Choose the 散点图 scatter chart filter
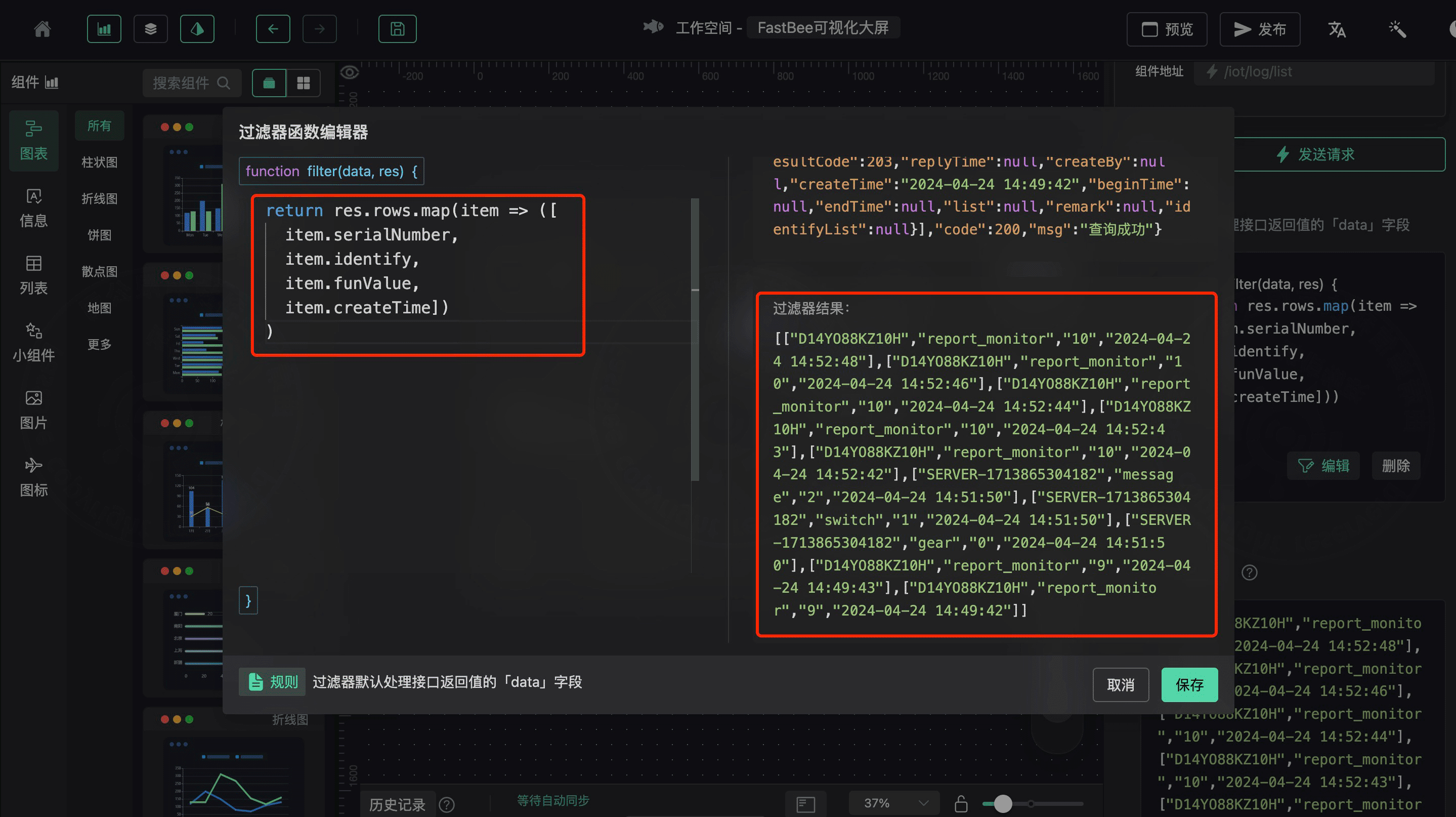This screenshot has width=1456, height=817. (x=100, y=271)
